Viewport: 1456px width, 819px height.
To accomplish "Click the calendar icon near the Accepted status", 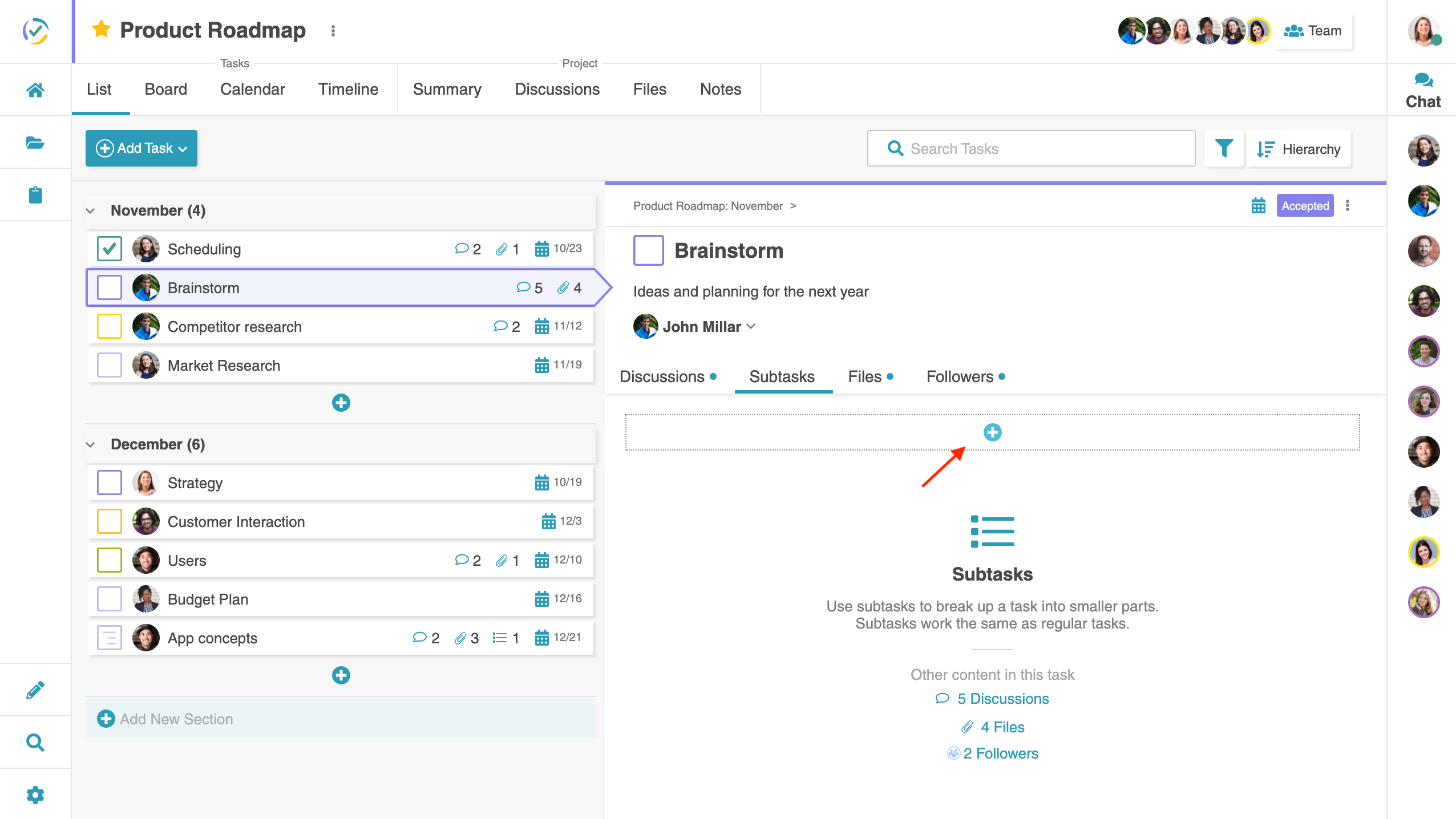I will (1259, 205).
